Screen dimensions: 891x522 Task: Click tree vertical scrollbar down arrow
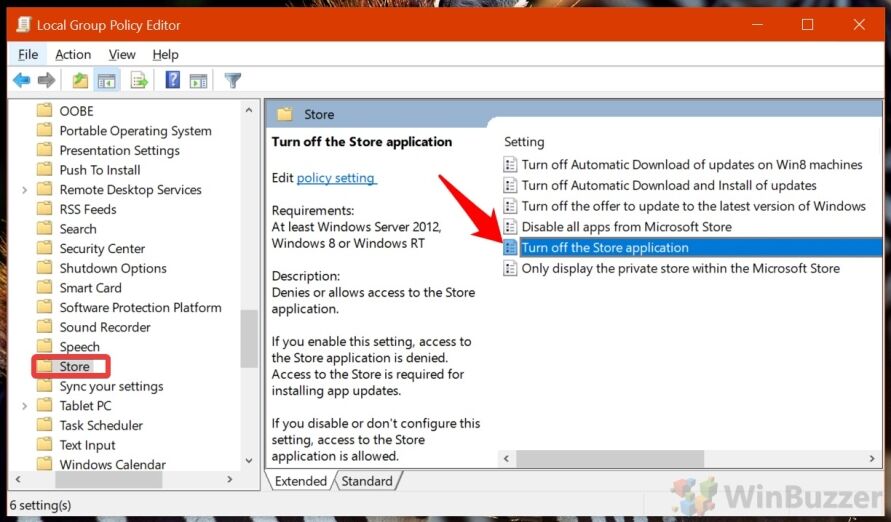point(249,461)
